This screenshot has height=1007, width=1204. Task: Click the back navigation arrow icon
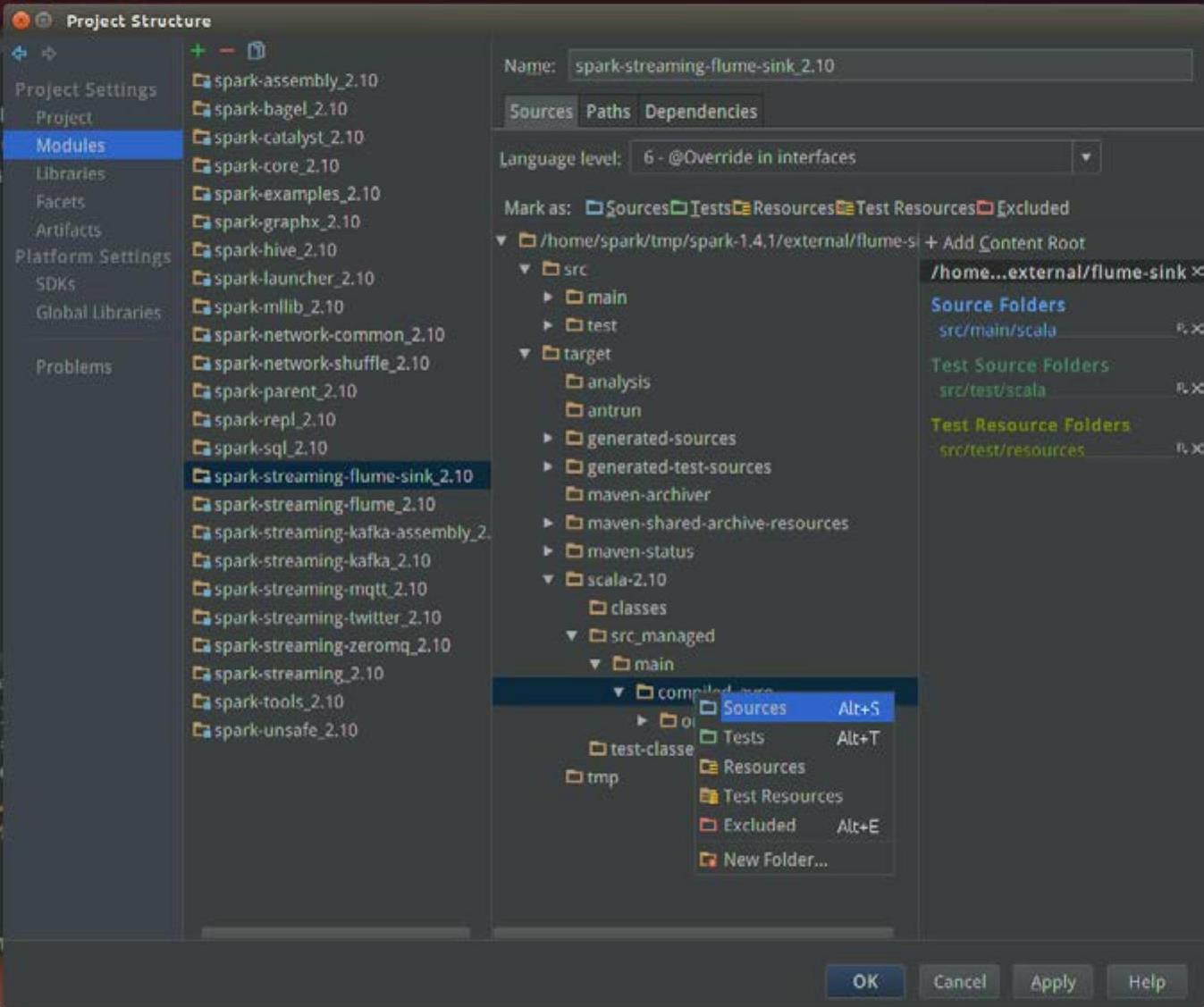pos(20,54)
